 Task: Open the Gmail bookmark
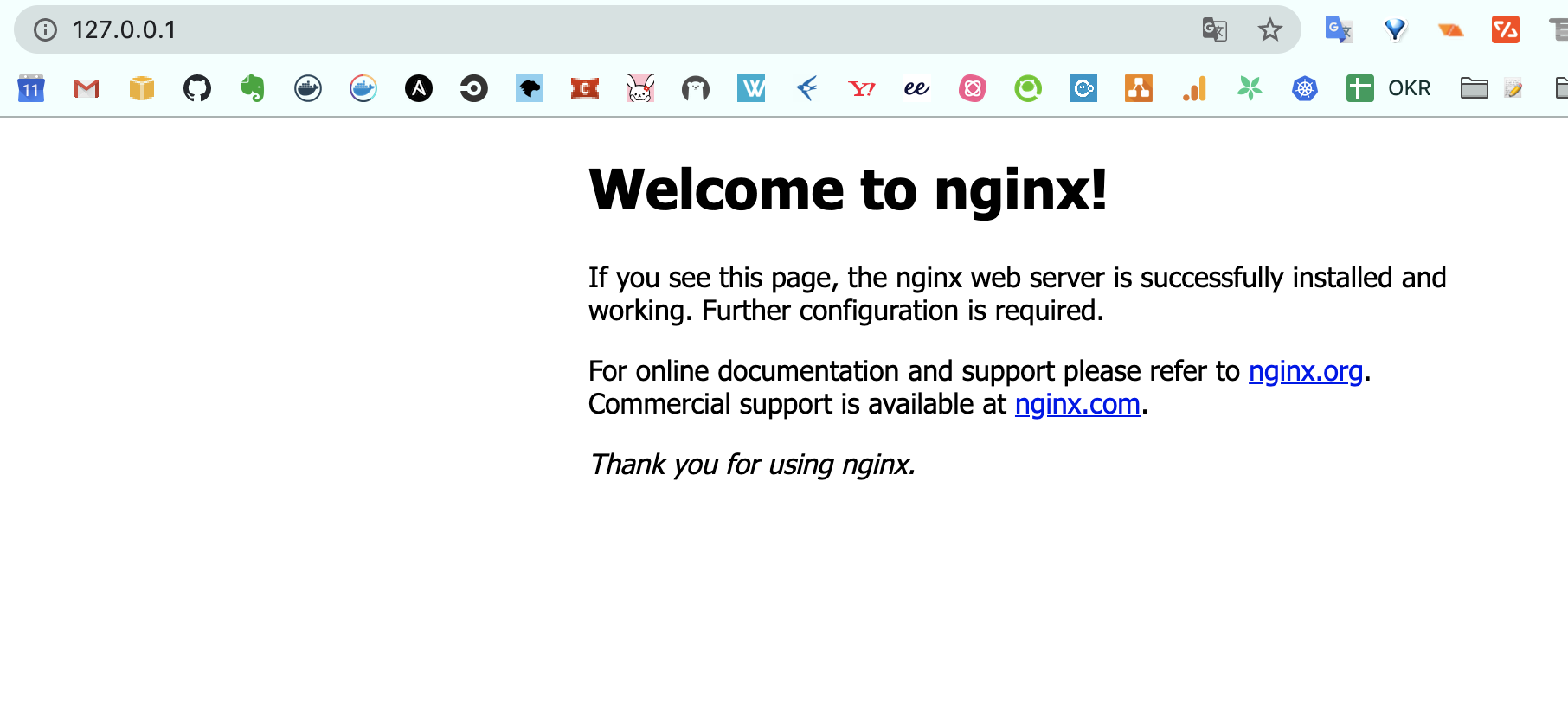(87, 88)
